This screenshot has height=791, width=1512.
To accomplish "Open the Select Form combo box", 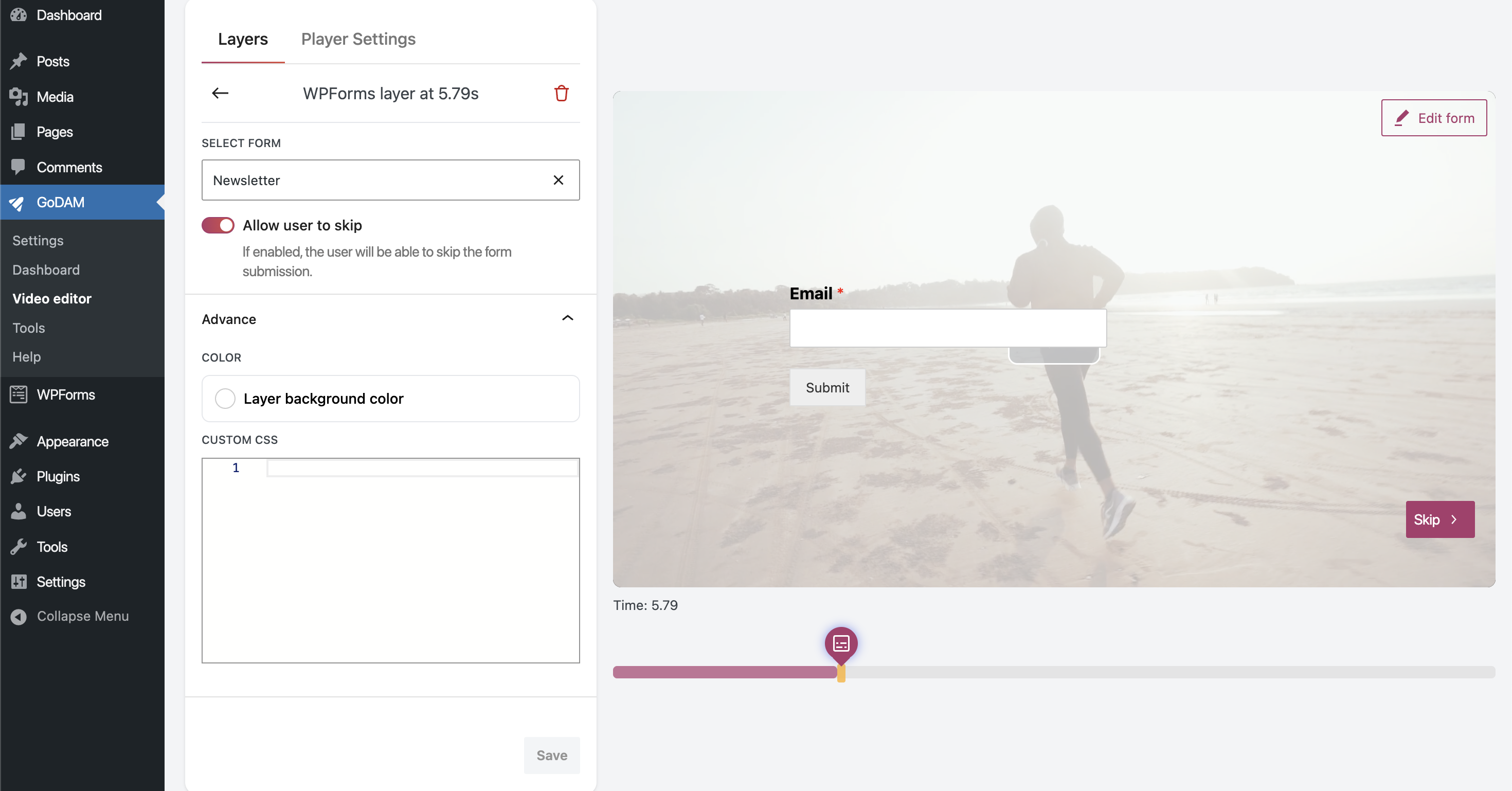I will tap(375, 180).
